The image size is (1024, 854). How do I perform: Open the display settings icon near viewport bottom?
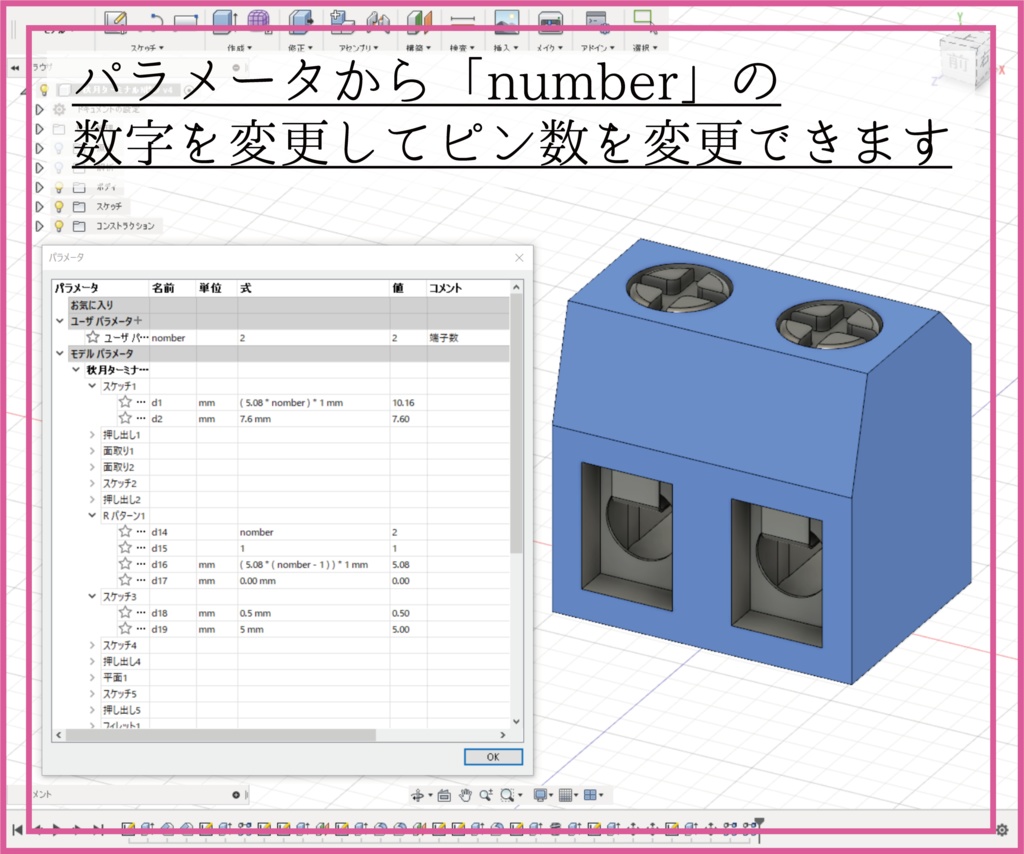[x=540, y=795]
